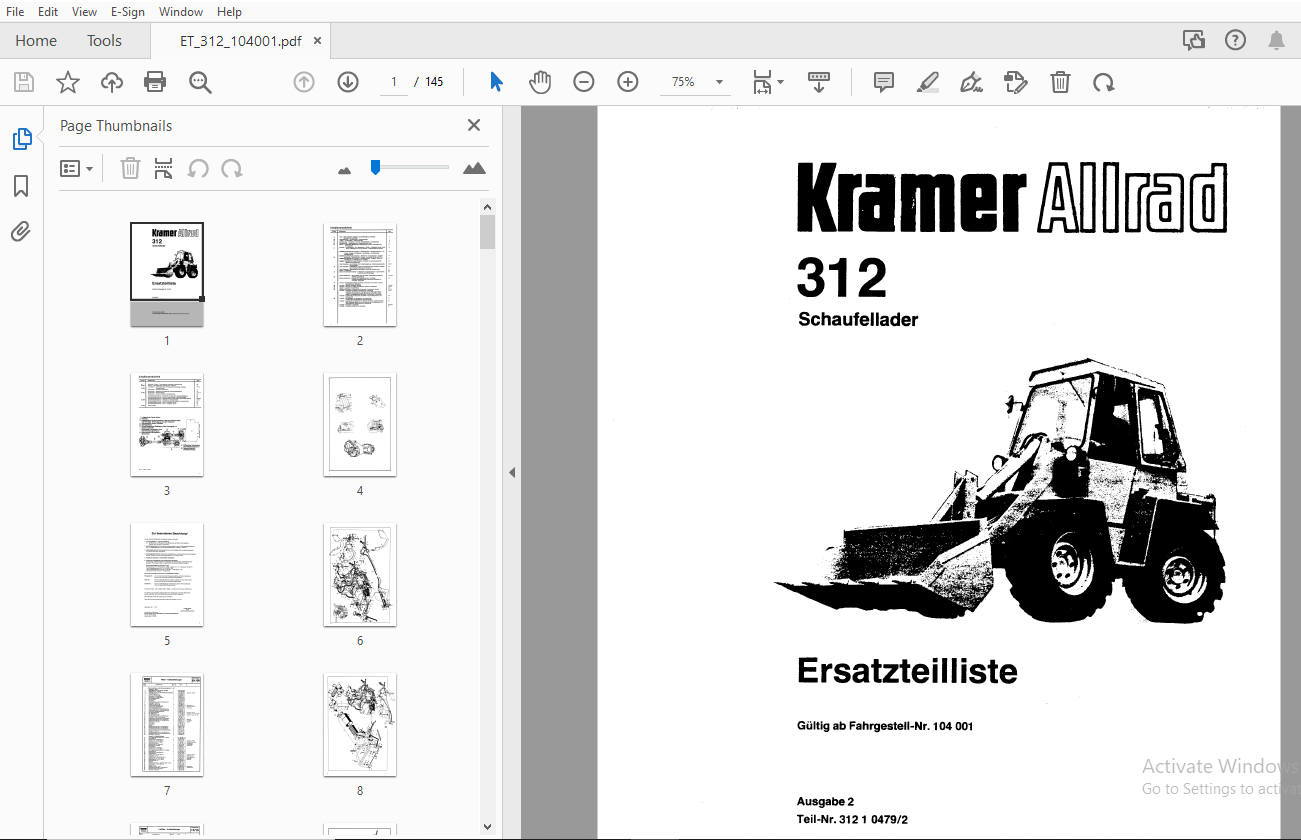The width and height of the screenshot is (1301, 840).
Task: Open the Page Thumbnails sidebar icon
Action: pos(22,139)
